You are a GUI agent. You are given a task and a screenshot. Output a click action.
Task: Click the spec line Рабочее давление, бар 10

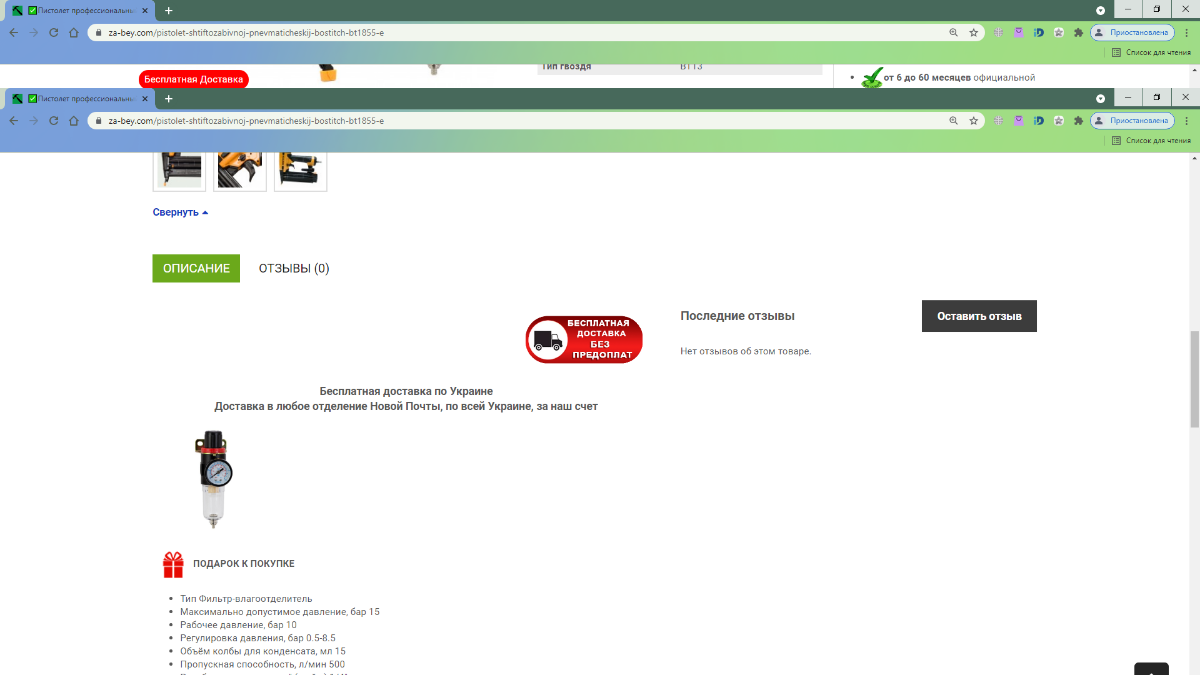(238, 625)
